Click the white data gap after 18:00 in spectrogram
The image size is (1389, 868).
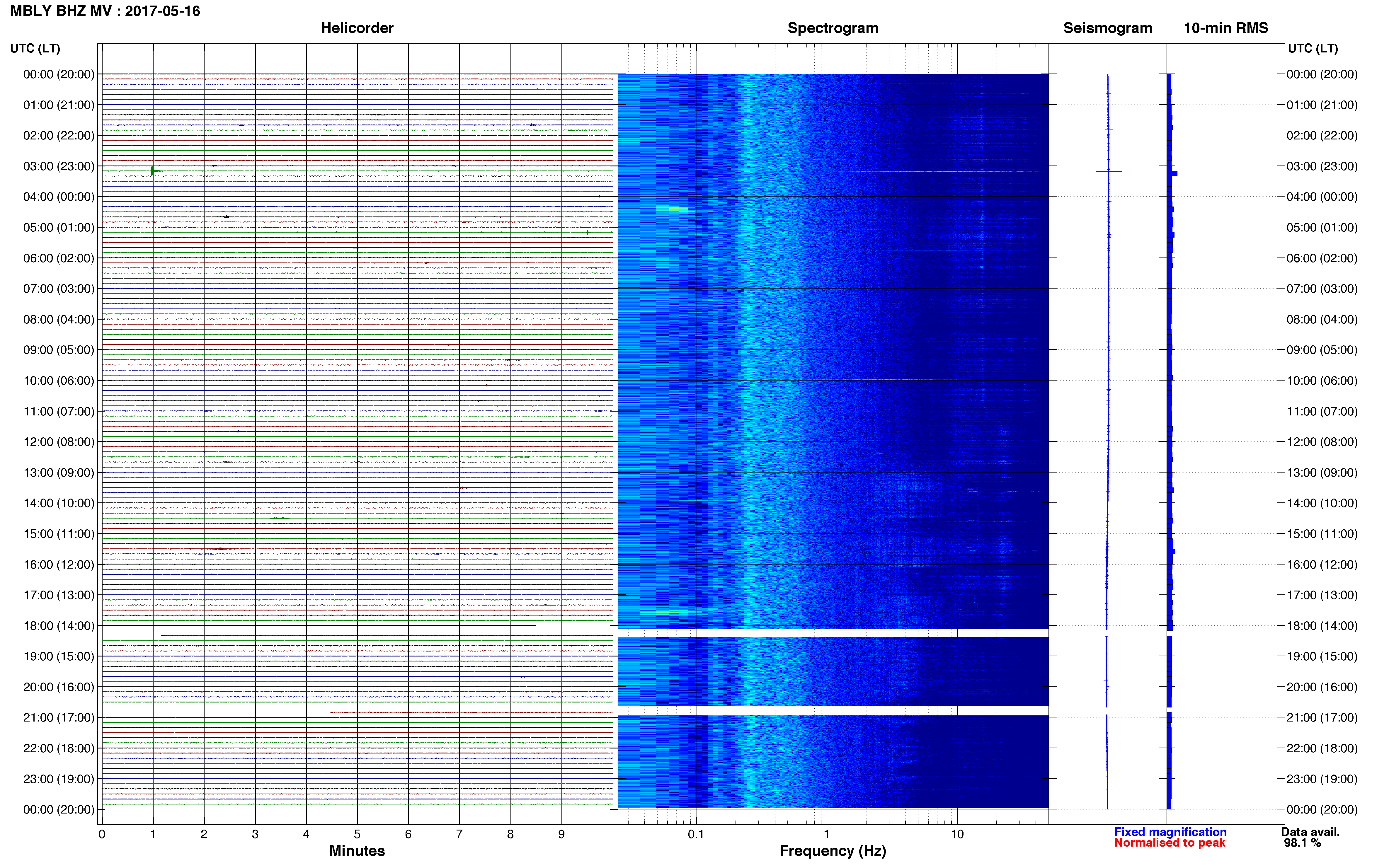[x=833, y=633]
